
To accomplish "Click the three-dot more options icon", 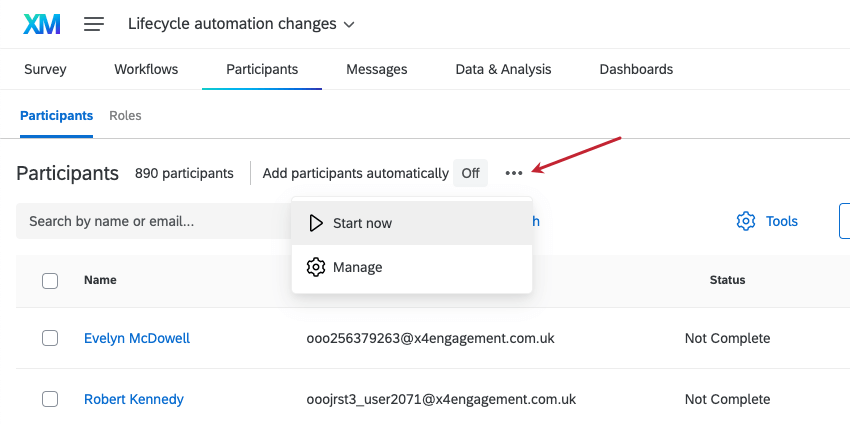I will tap(514, 173).
